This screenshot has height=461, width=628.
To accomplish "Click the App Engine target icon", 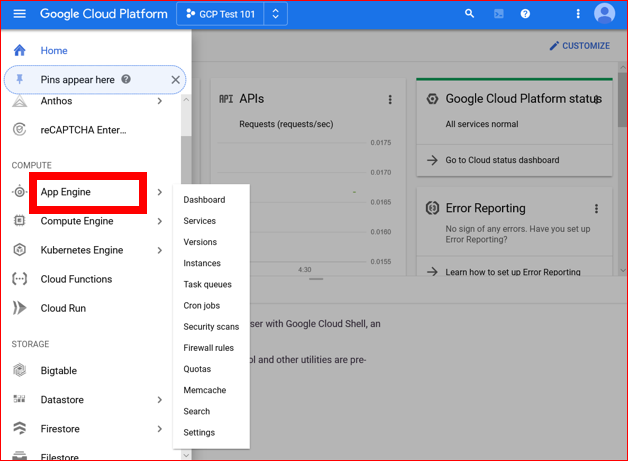I will (x=20, y=192).
